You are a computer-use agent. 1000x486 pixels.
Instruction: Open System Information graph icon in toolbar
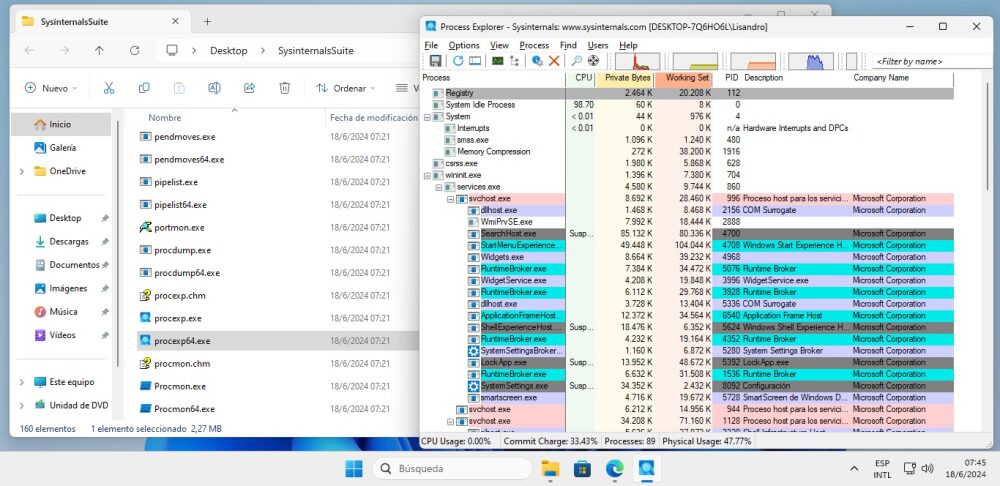(497, 61)
